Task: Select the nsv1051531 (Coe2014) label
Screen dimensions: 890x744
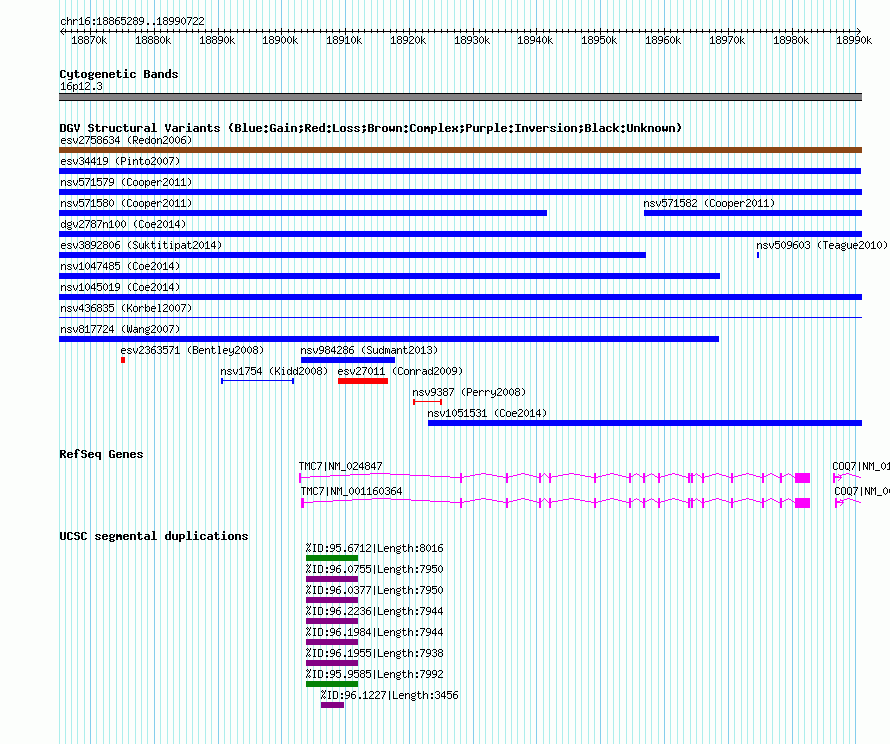Action: pyautogui.click(x=487, y=413)
